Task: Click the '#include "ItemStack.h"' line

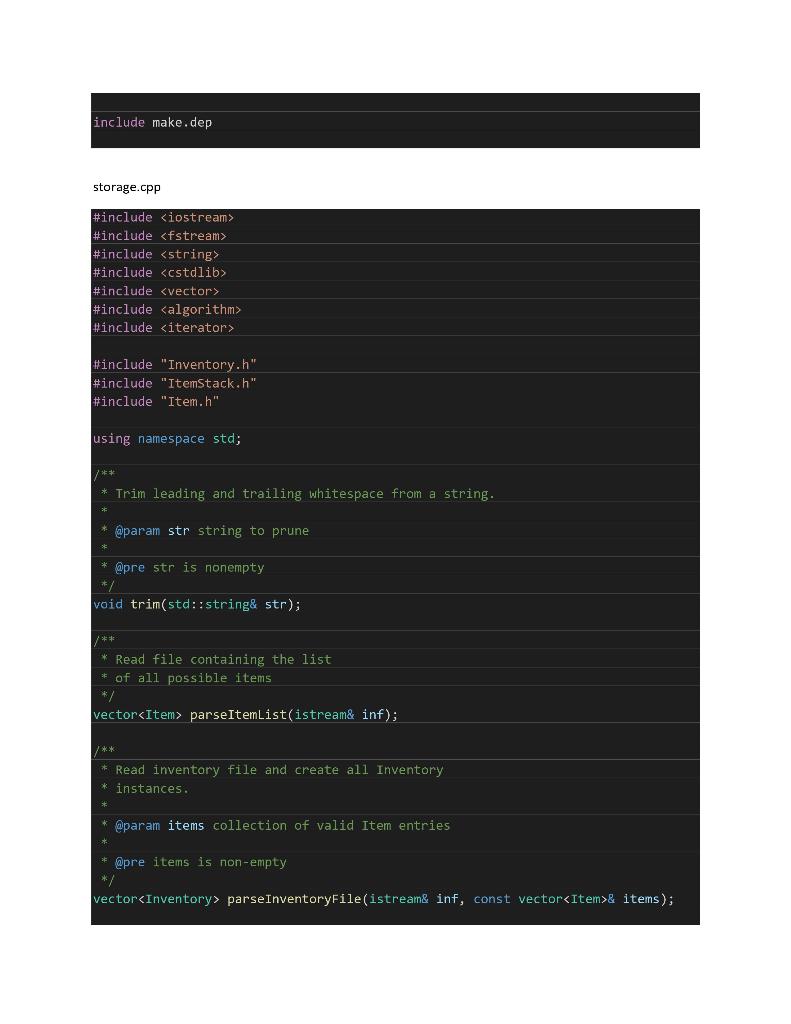Action: click(174, 383)
